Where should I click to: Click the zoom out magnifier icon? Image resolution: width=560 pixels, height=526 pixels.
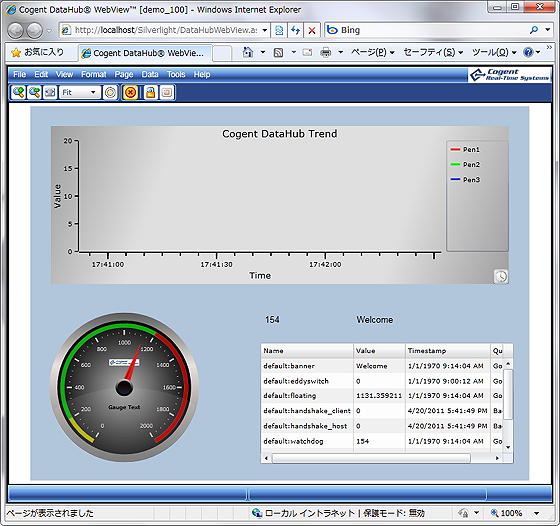pyautogui.click(x=35, y=92)
